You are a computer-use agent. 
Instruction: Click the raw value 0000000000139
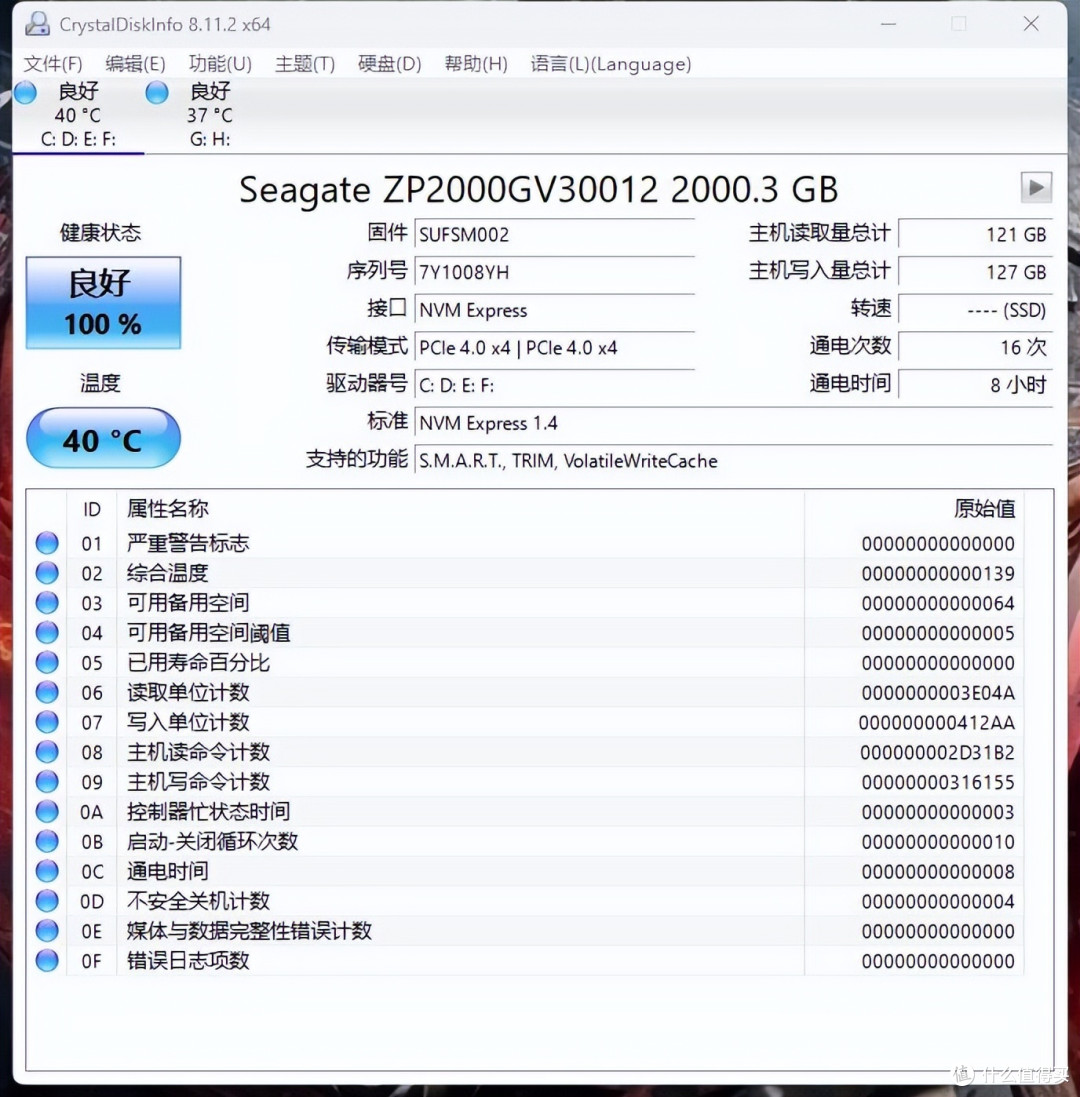tap(938, 574)
